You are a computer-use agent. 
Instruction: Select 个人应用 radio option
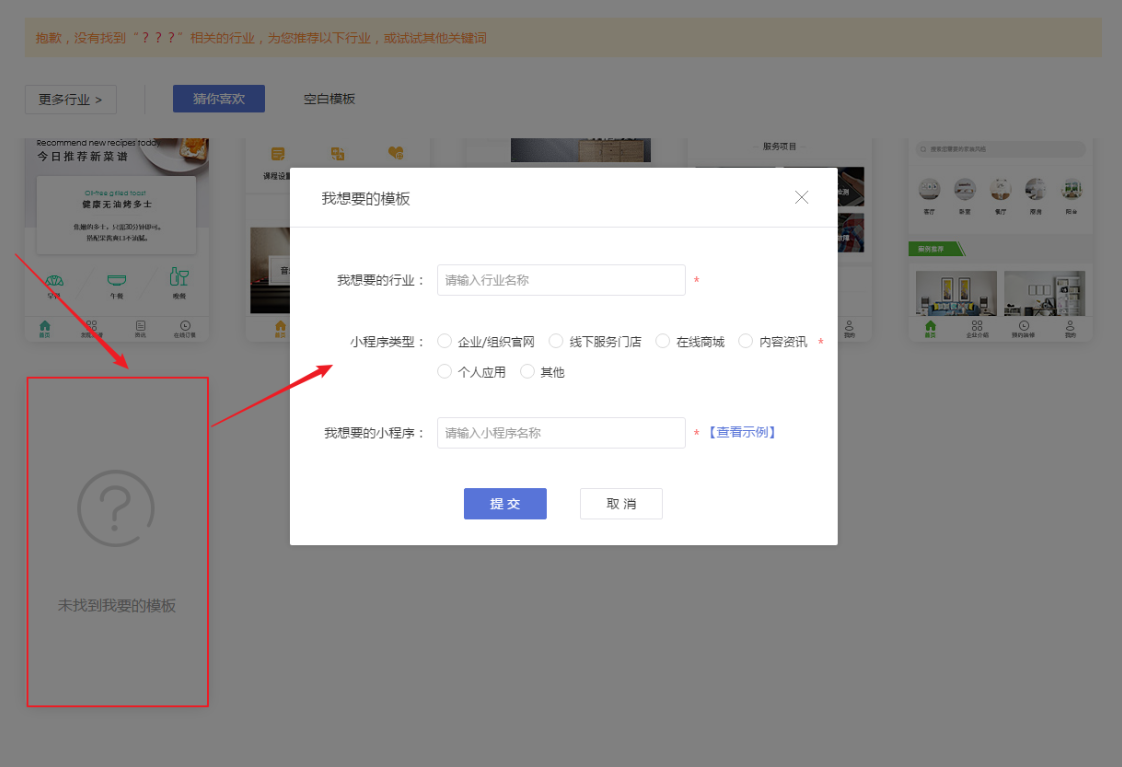point(444,371)
